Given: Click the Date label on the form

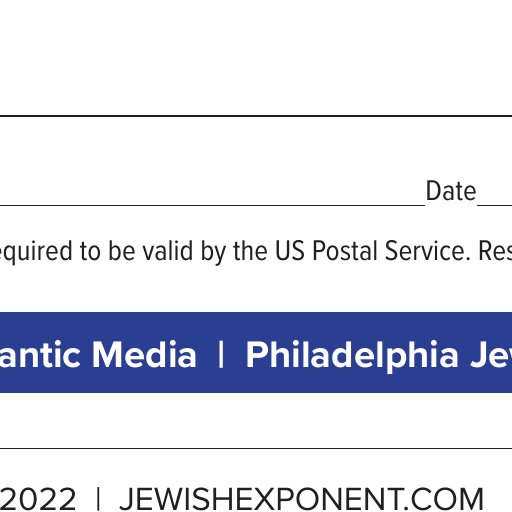Looking at the screenshot, I should [451, 191].
